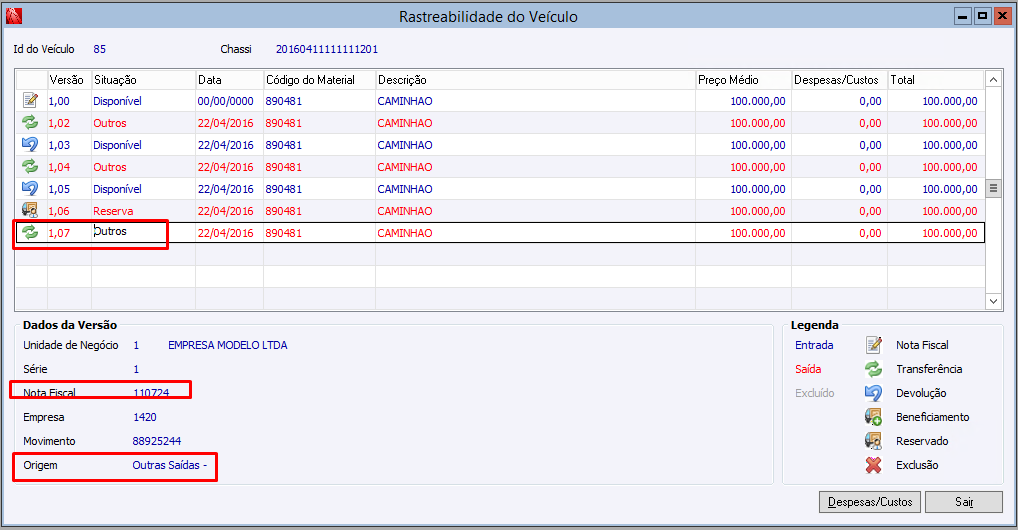Click date 00/00/0000 in row 1,00
The image size is (1018, 530).
[225, 101]
